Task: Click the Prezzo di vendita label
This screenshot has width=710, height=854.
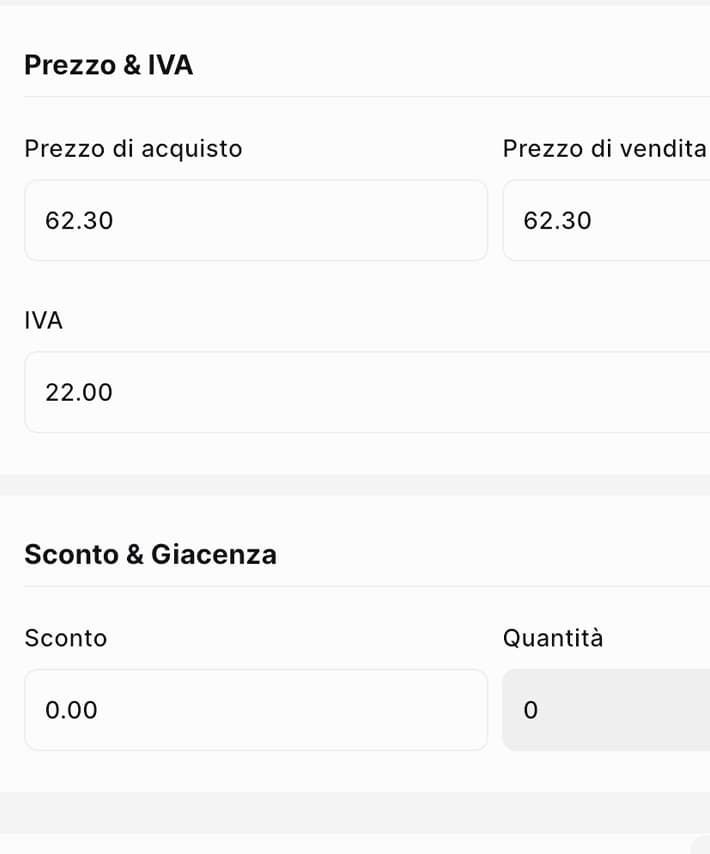Action: click(604, 148)
